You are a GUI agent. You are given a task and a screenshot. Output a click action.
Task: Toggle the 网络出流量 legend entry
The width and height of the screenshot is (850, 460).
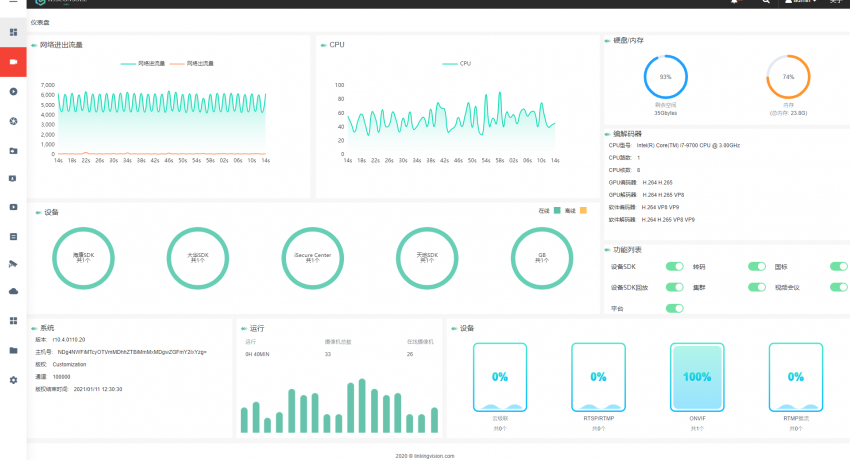click(x=191, y=63)
